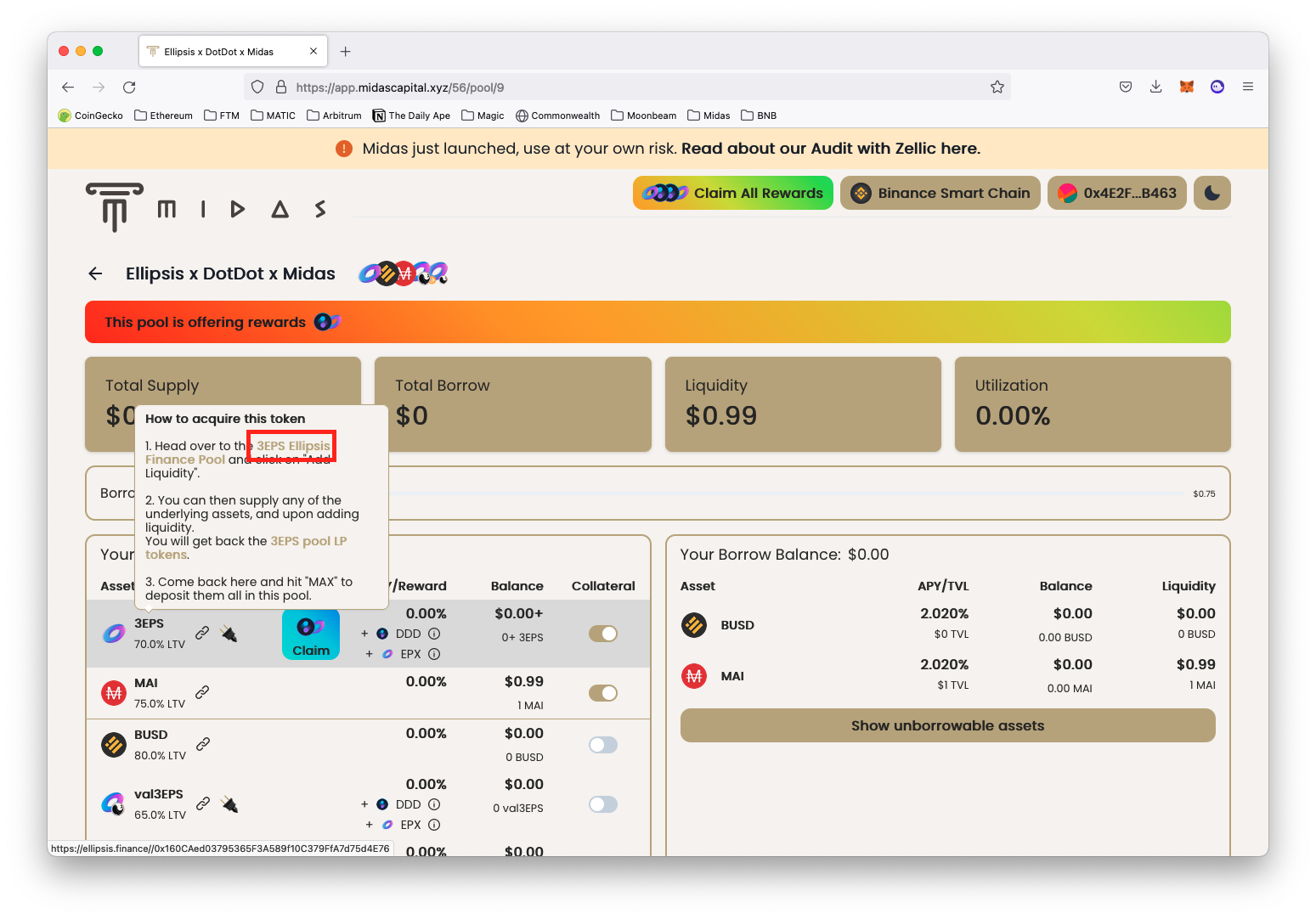This screenshot has width=1316, height=919.
Task: Enable BUSD as collateral
Action: click(603, 744)
